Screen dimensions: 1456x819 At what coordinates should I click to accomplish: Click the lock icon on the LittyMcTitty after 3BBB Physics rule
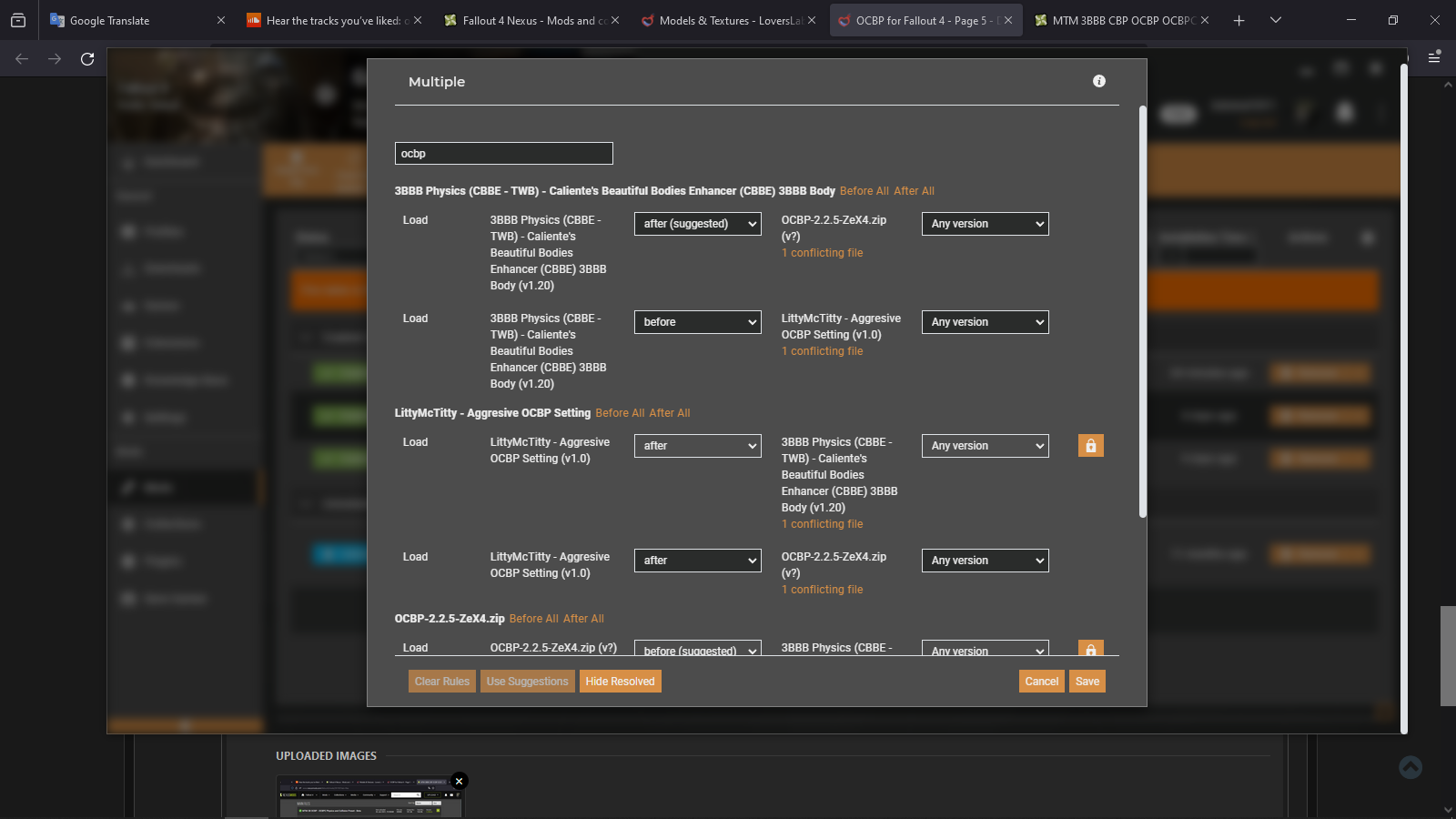(1090, 445)
